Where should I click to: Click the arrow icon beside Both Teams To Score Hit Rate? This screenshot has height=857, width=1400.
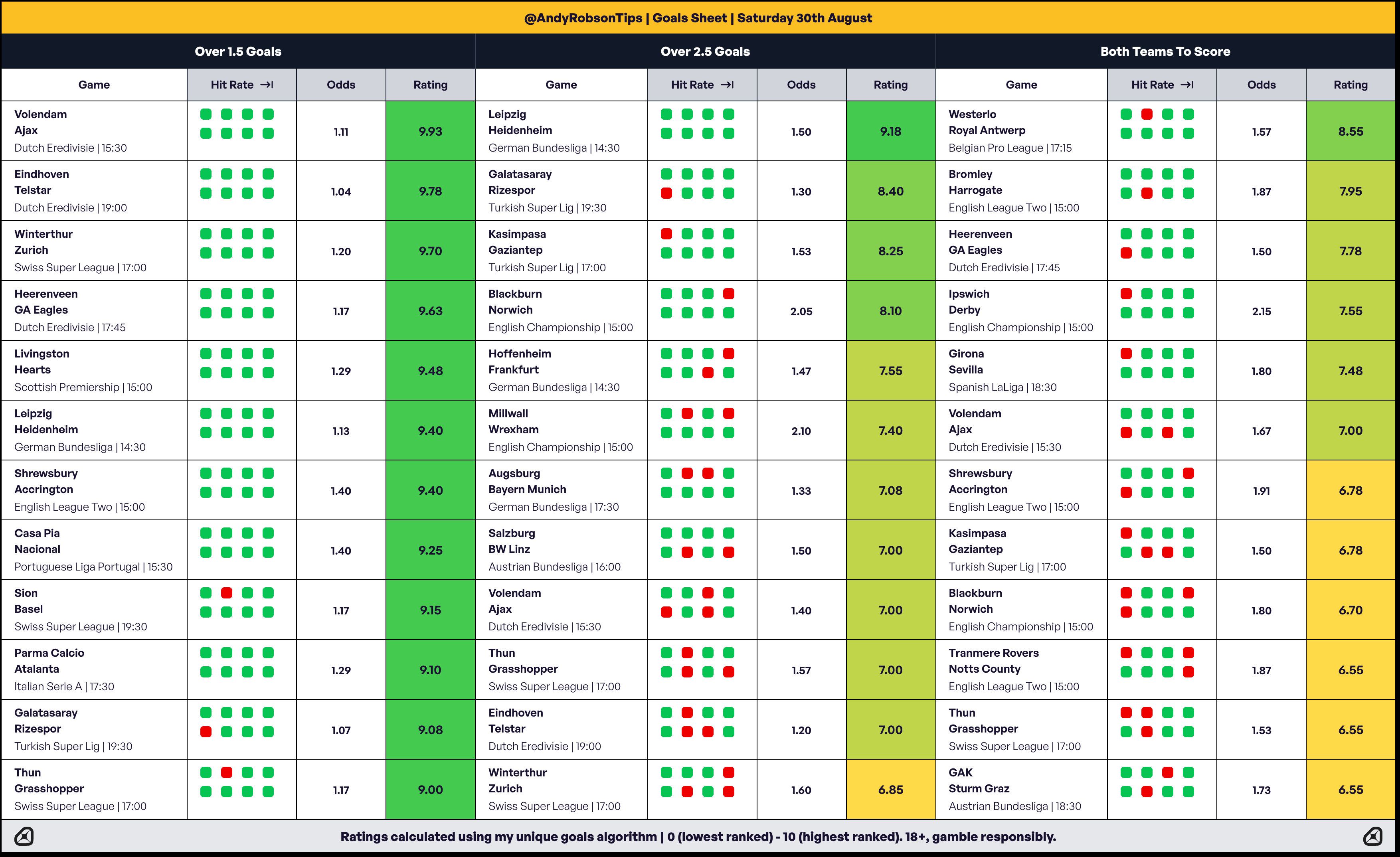pos(1187,85)
